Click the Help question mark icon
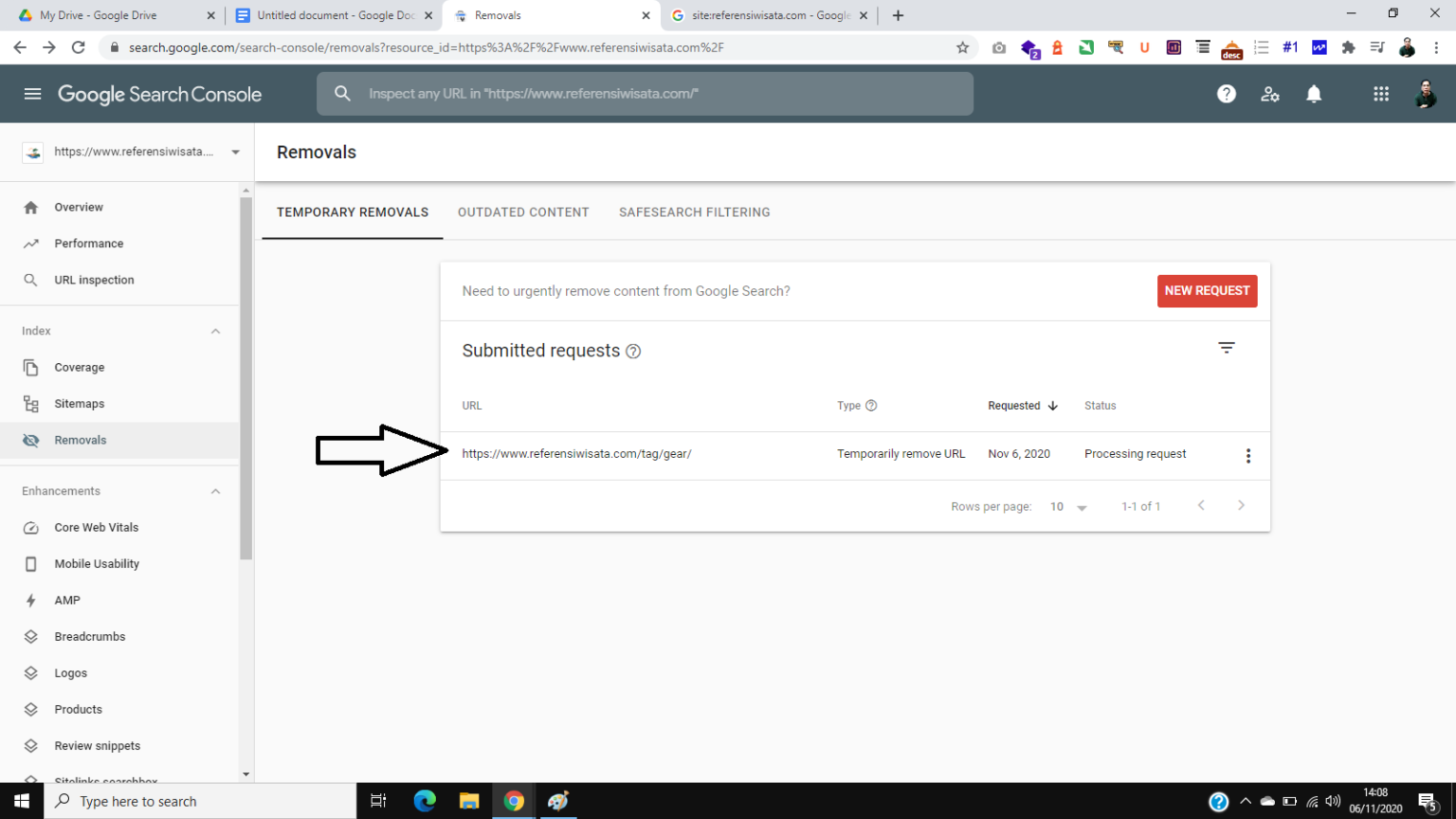 (1226, 94)
